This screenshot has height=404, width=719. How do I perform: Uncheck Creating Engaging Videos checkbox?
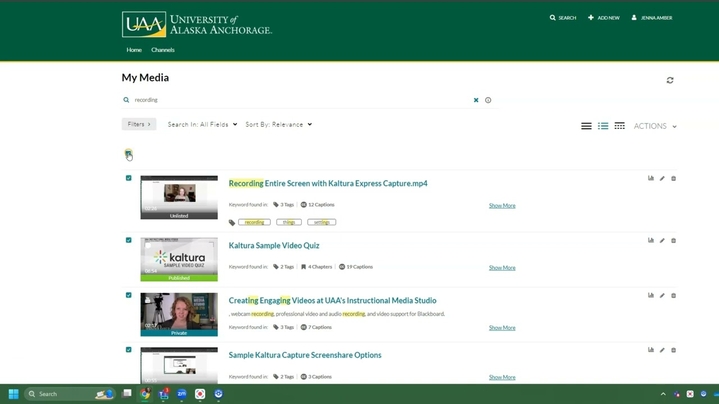(x=128, y=295)
